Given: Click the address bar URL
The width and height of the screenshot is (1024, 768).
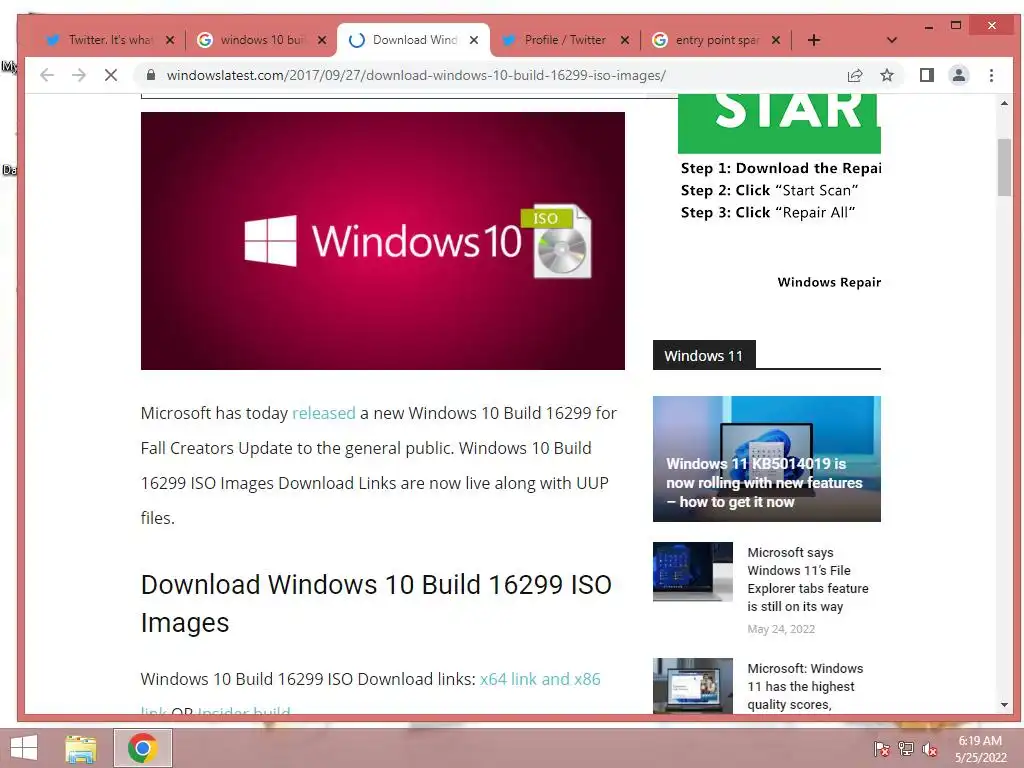Looking at the screenshot, I should point(416,75).
